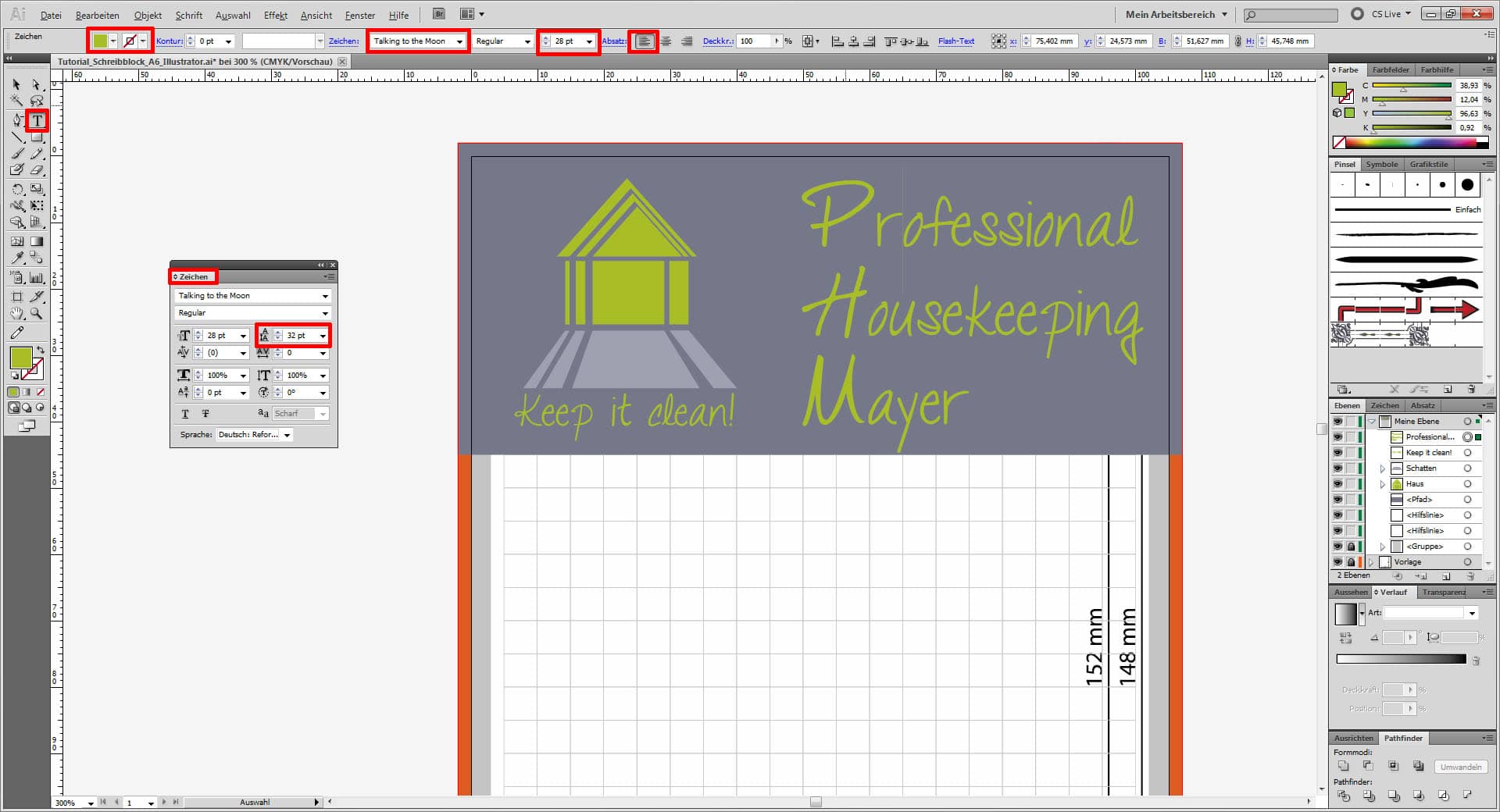Click the Flash-Text link in control bar
1500x812 pixels.
click(956, 41)
